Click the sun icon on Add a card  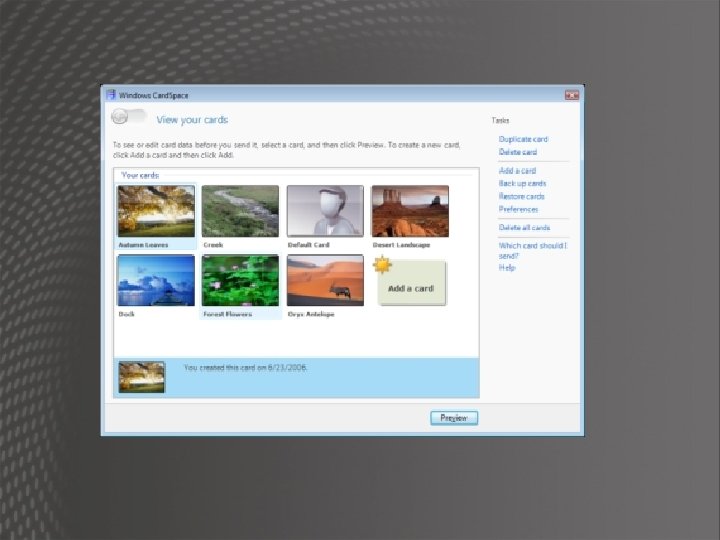point(382,265)
